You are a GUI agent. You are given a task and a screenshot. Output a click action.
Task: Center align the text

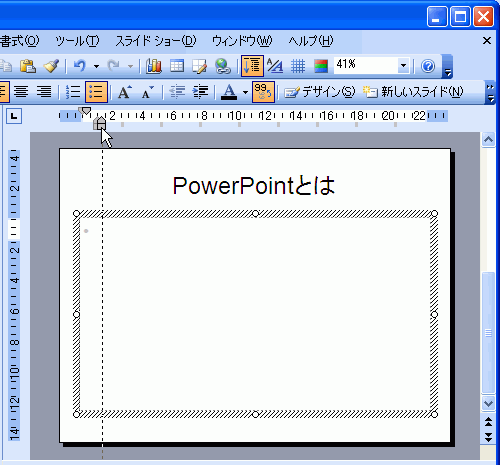point(21,91)
